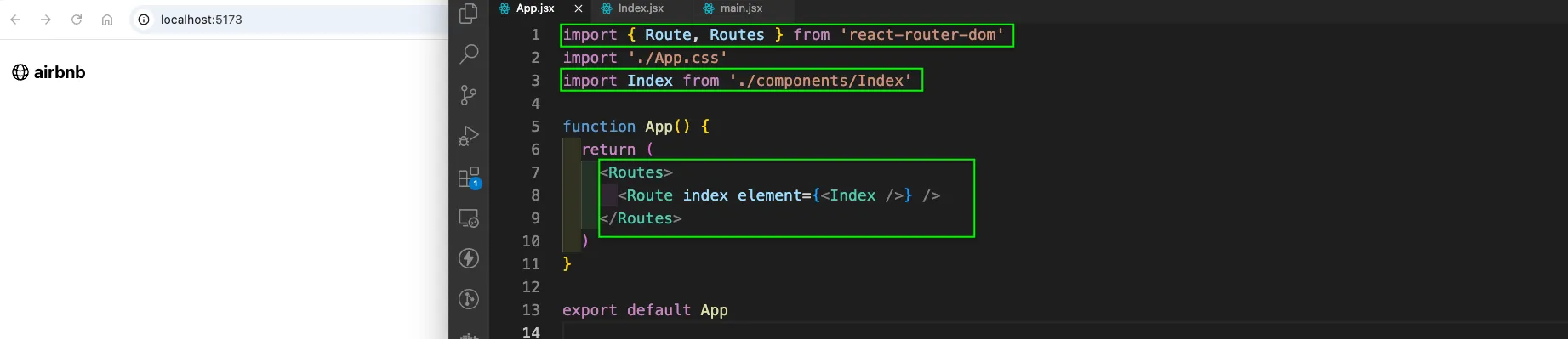The height and width of the screenshot is (339, 1568).
Task: Click the return keyword on line 6
Action: [x=608, y=150]
